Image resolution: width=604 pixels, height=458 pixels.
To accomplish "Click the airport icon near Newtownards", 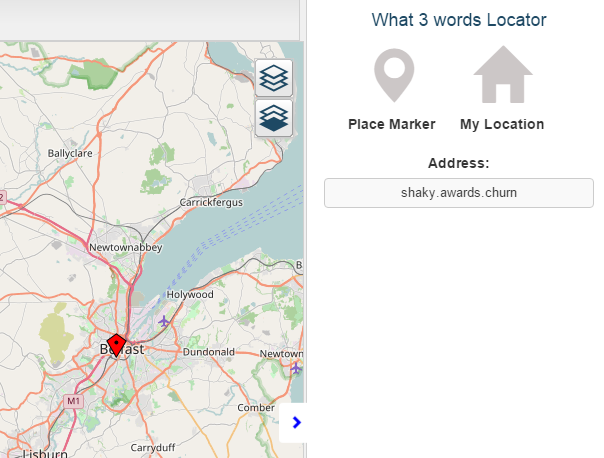I will [296, 368].
